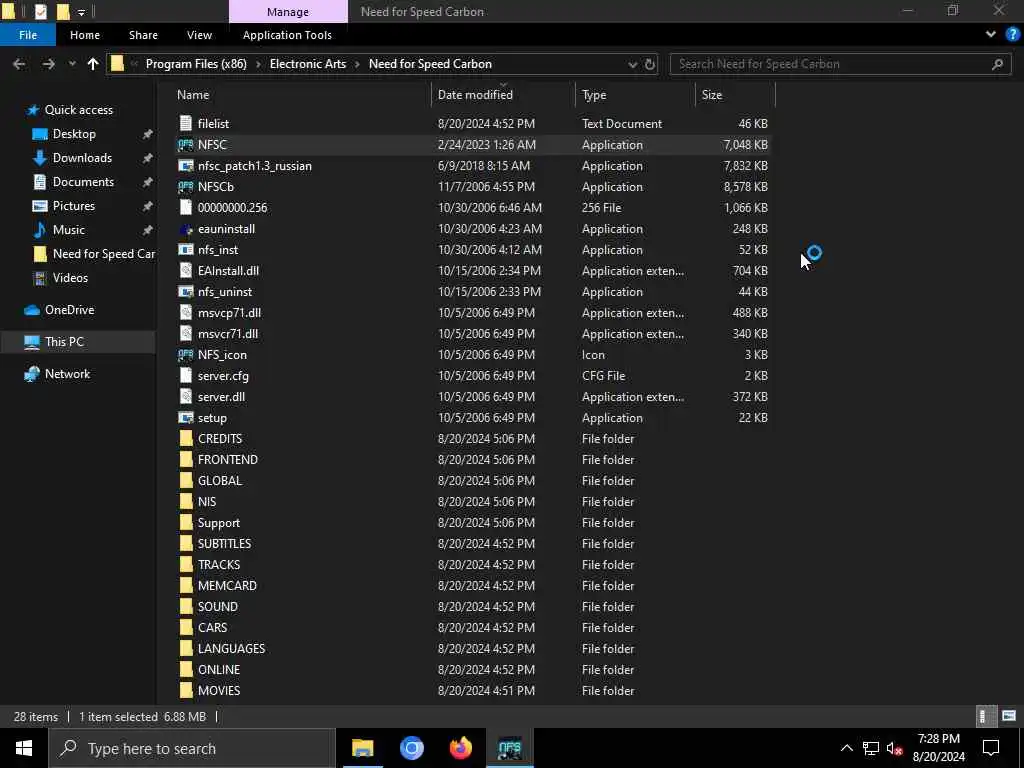Switch to large icons view layout
This screenshot has width=1024, height=768.
[1009, 716]
